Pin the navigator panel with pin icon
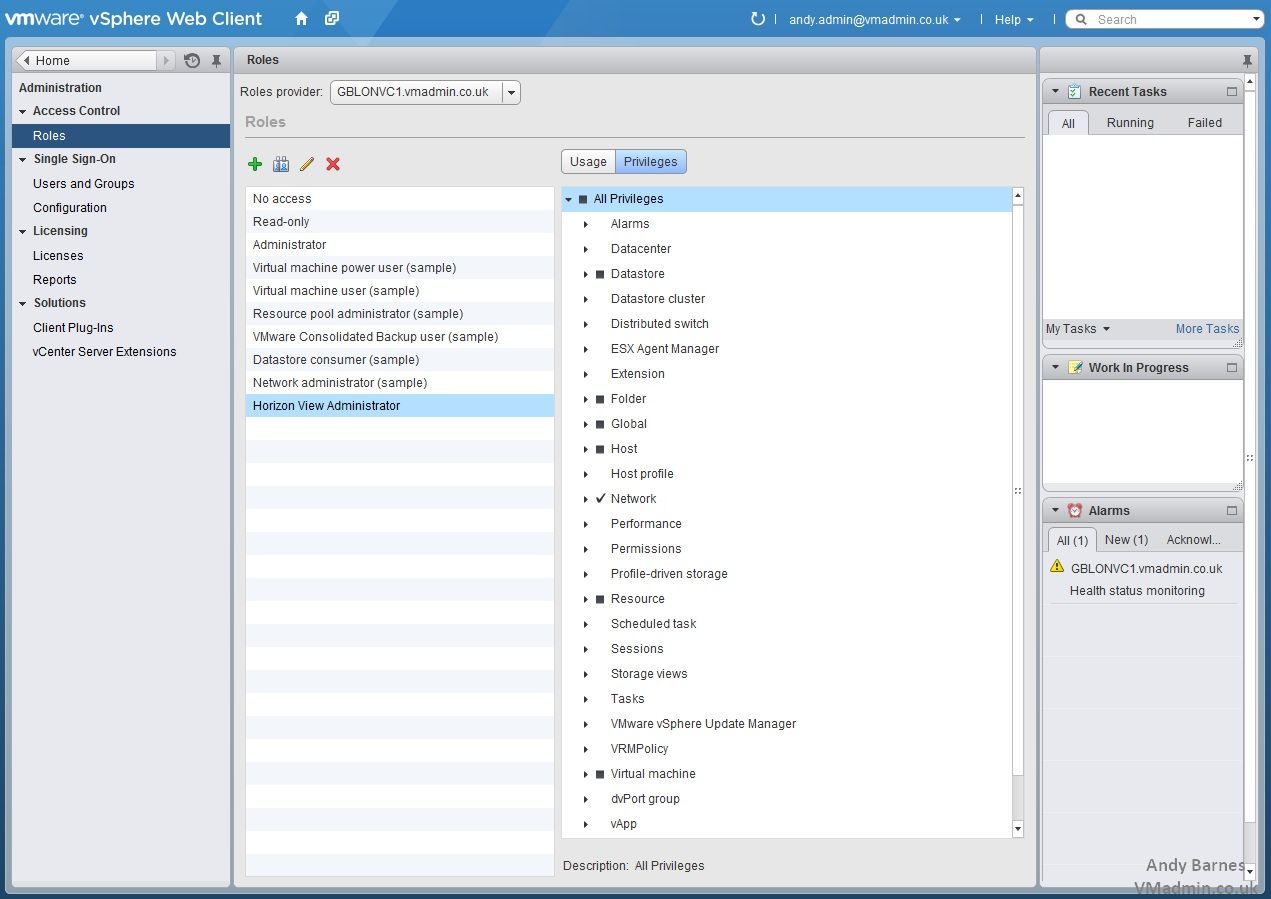1271x899 pixels. point(216,61)
